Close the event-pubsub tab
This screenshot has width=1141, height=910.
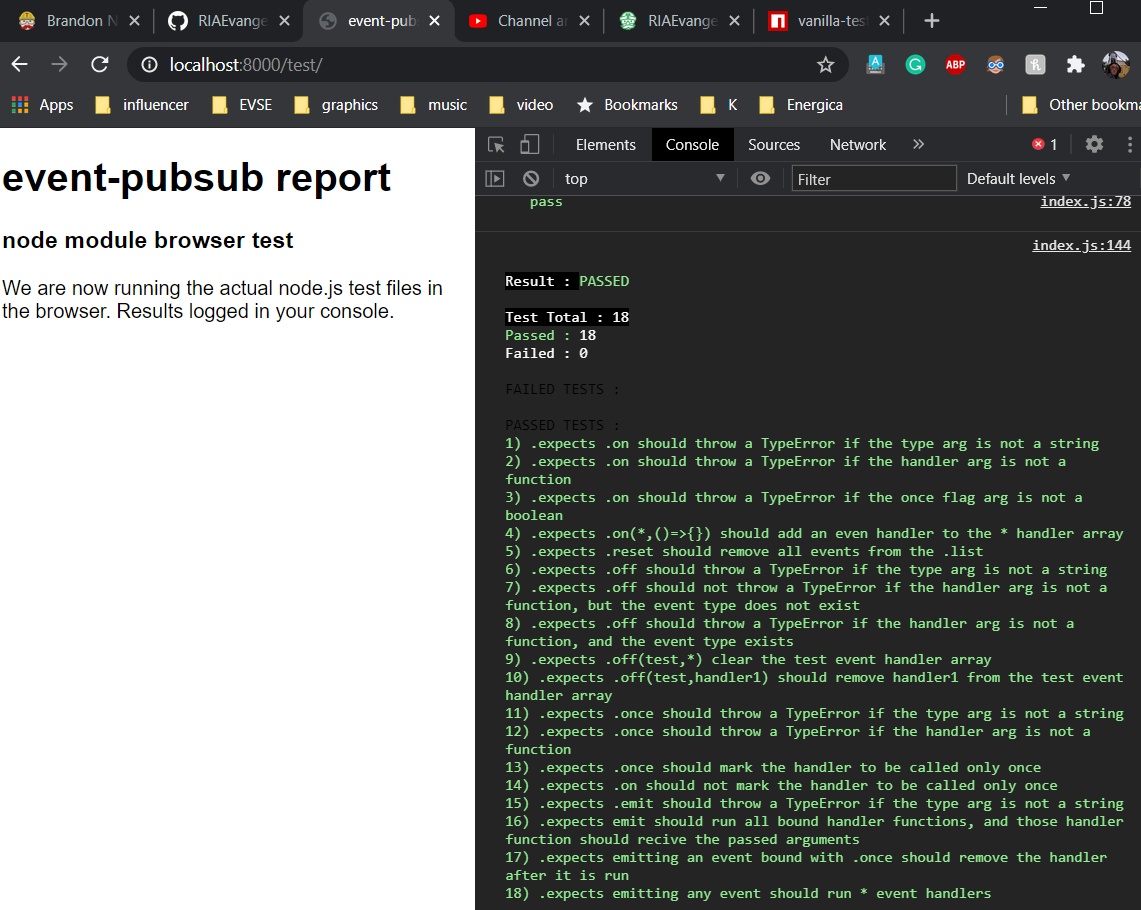tap(434, 21)
